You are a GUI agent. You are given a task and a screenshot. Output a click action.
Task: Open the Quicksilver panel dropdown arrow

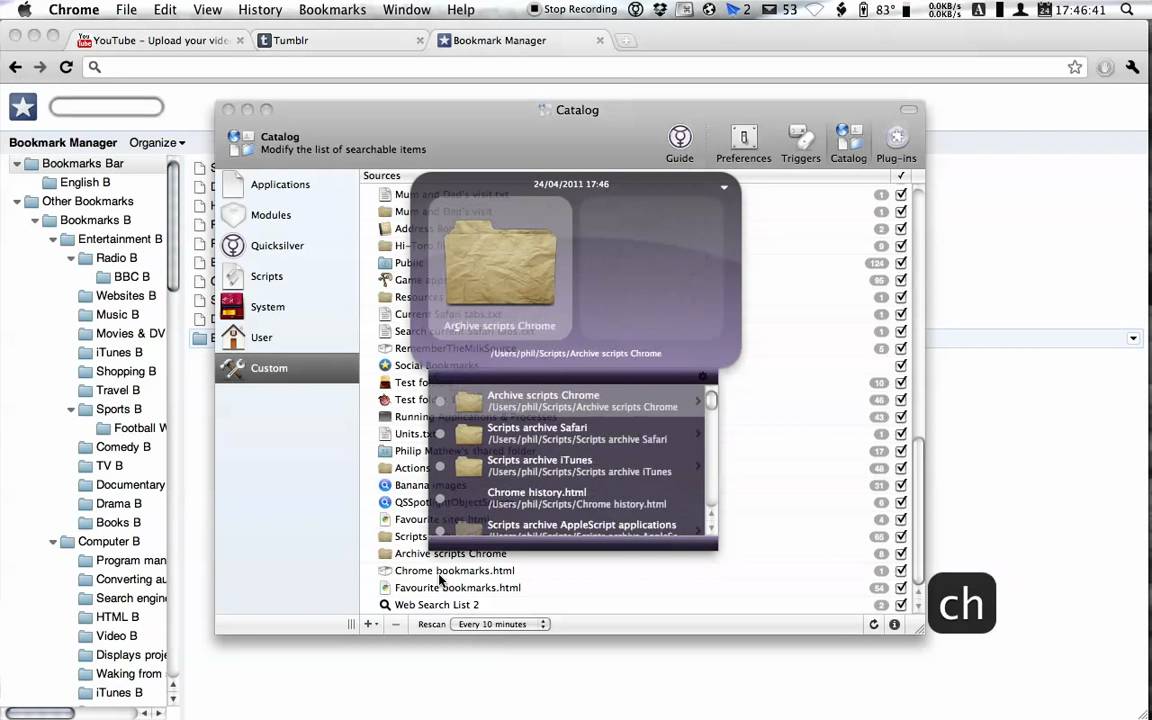[x=724, y=187]
